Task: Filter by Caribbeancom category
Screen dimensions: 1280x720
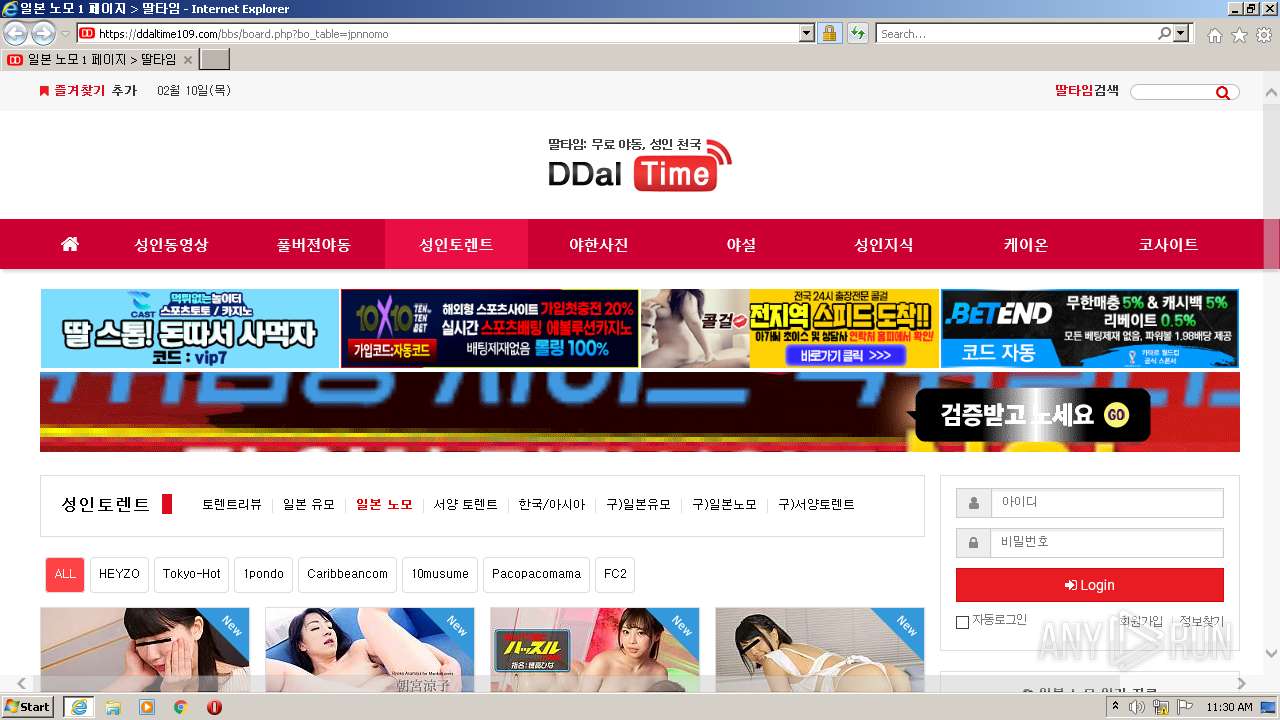Action: (x=347, y=574)
